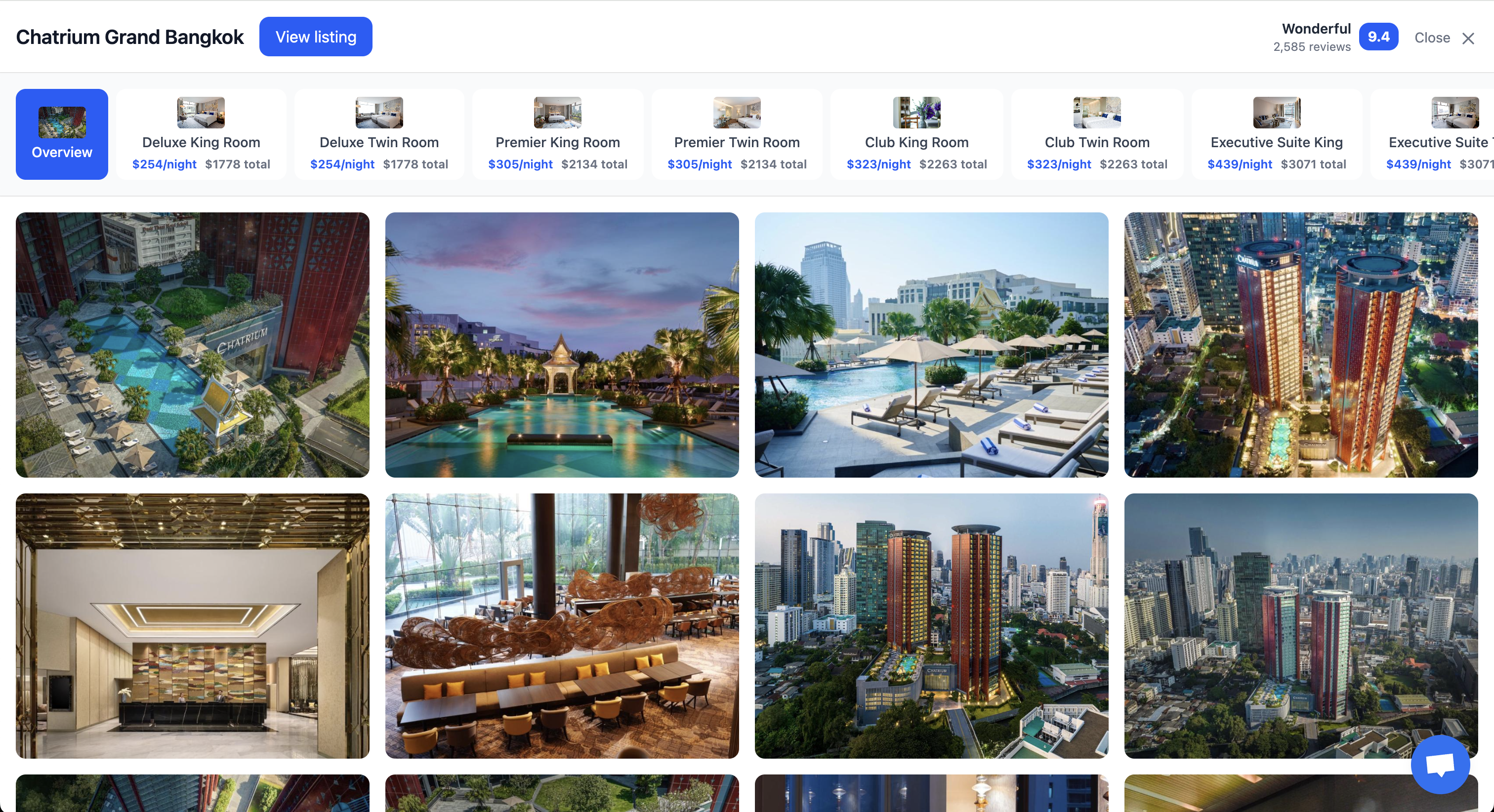Click the View listing button

click(316, 37)
